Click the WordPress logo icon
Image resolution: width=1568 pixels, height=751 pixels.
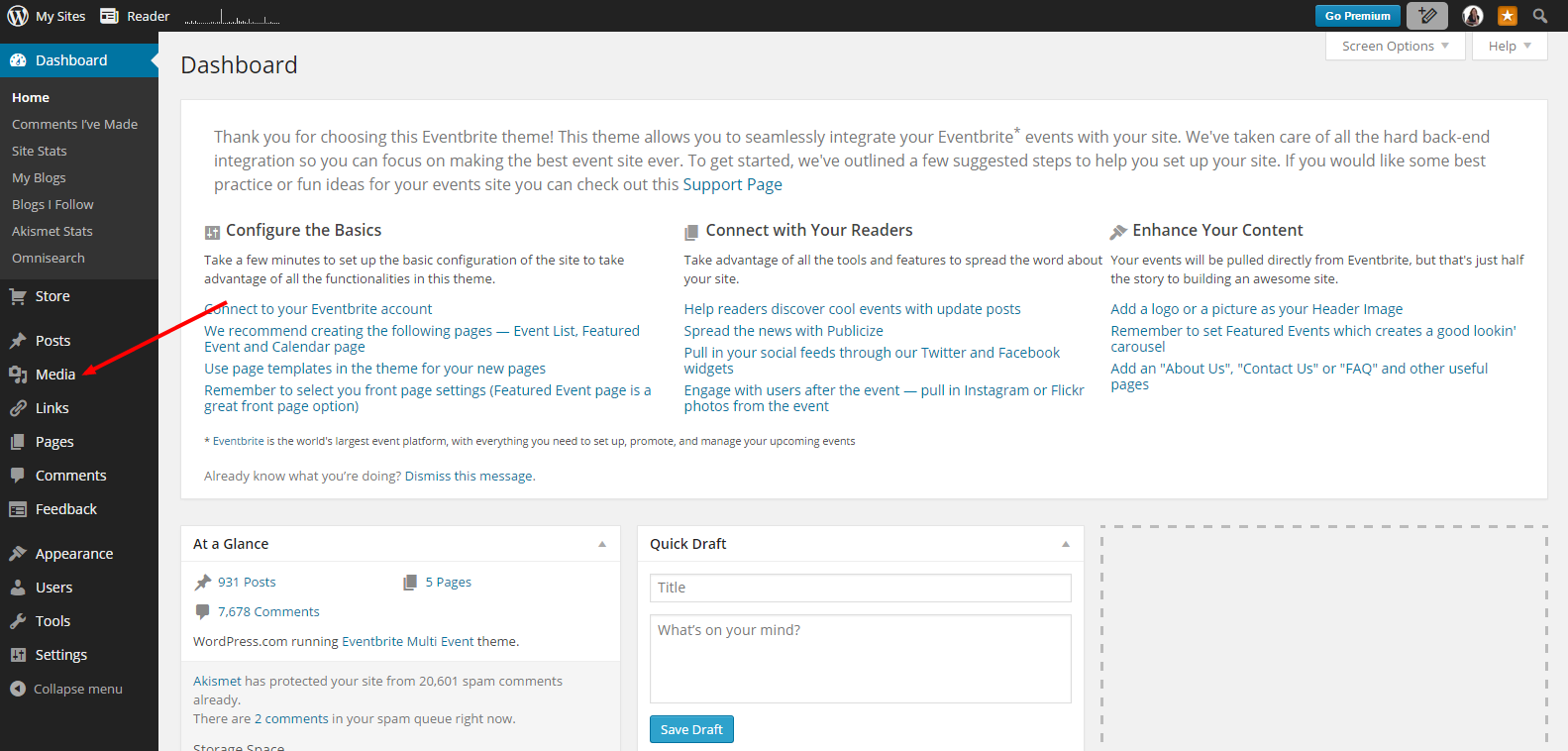coord(18,16)
